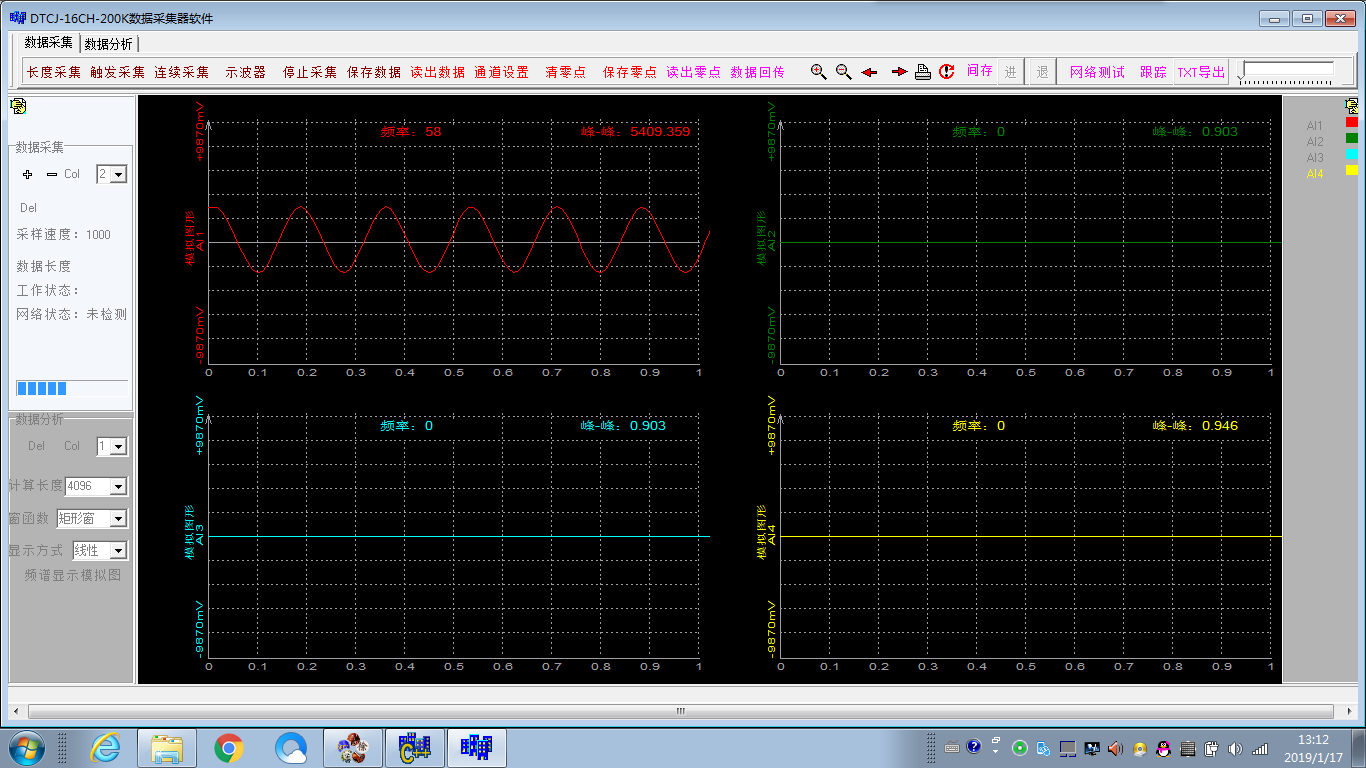Switch to the 数据分析 tab

click(x=108, y=44)
